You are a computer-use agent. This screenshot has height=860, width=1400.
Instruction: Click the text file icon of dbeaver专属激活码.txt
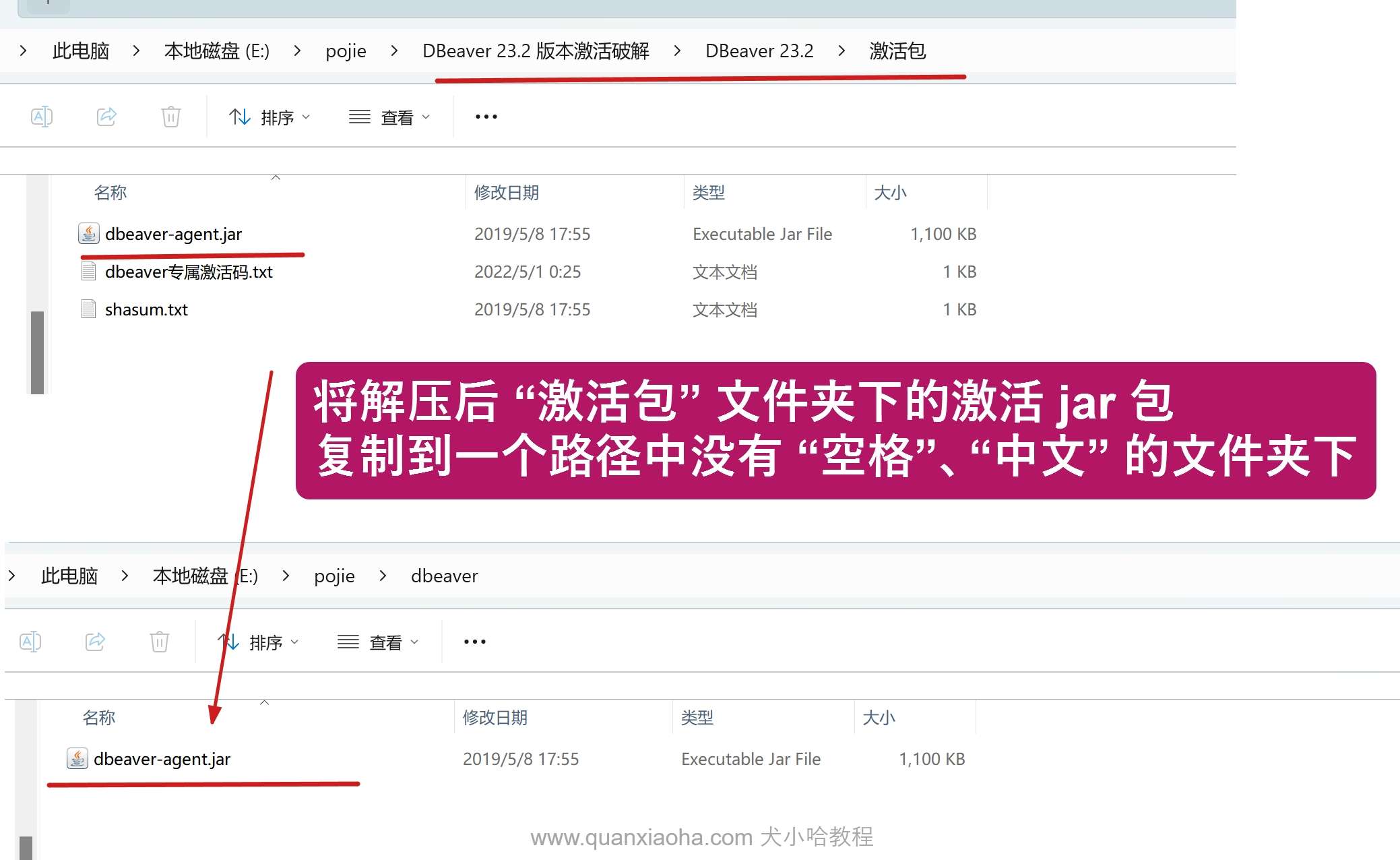coord(88,271)
